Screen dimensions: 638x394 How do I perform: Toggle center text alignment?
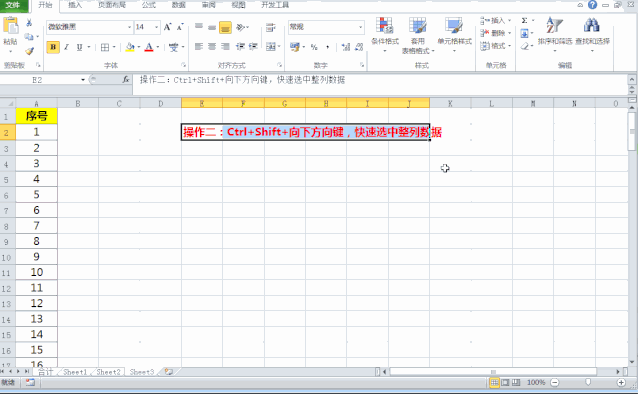tap(212, 47)
